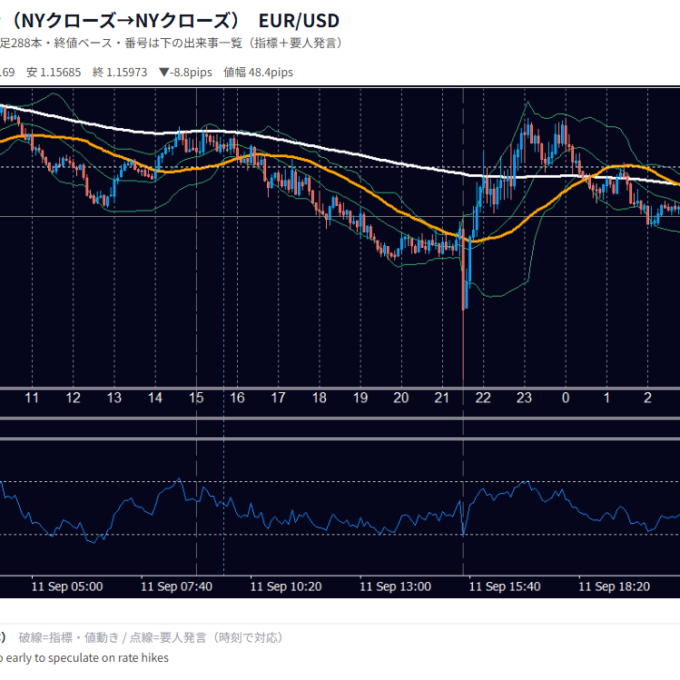Click hour label 22 on hour axis
The image size is (680, 680).
pos(483,398)
